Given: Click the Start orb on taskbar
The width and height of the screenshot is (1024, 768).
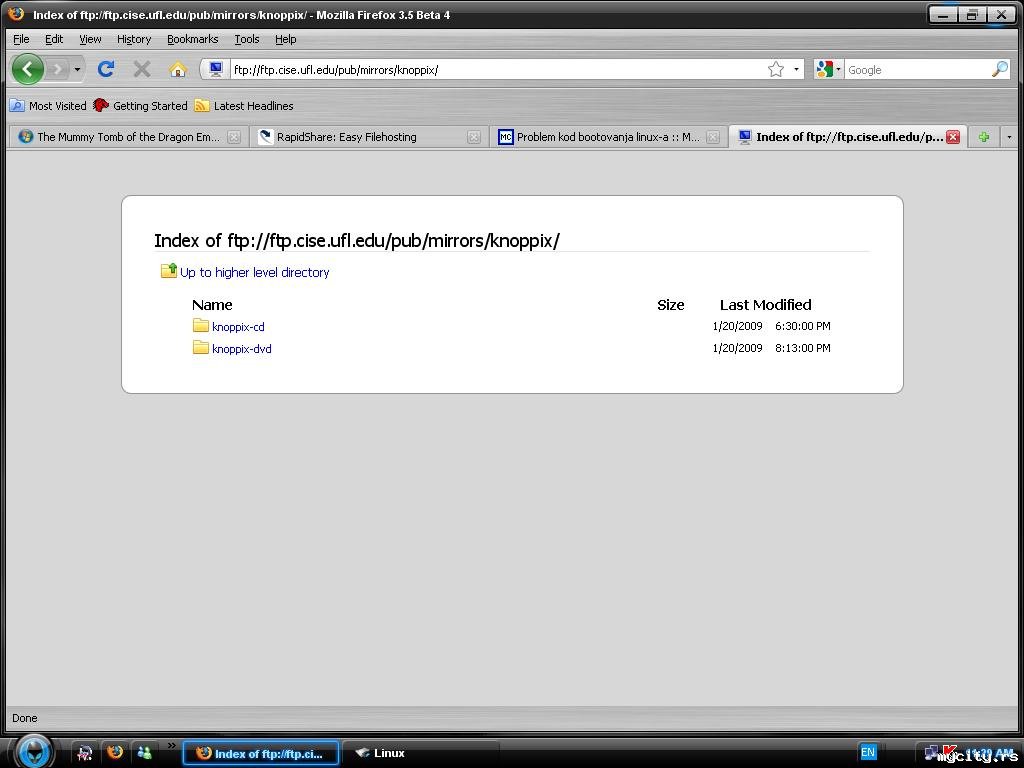Looking at the screenshot, I should coord(34,751).
